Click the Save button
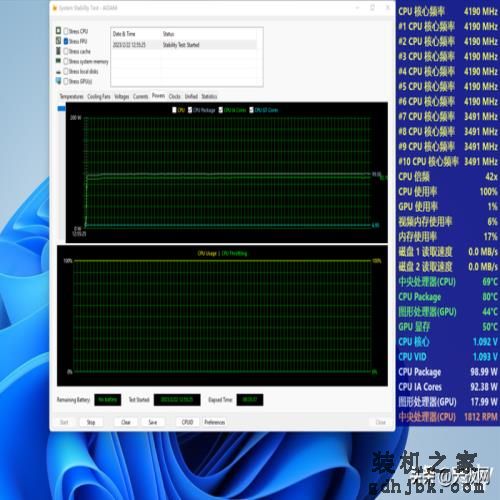 pos(153,422)
